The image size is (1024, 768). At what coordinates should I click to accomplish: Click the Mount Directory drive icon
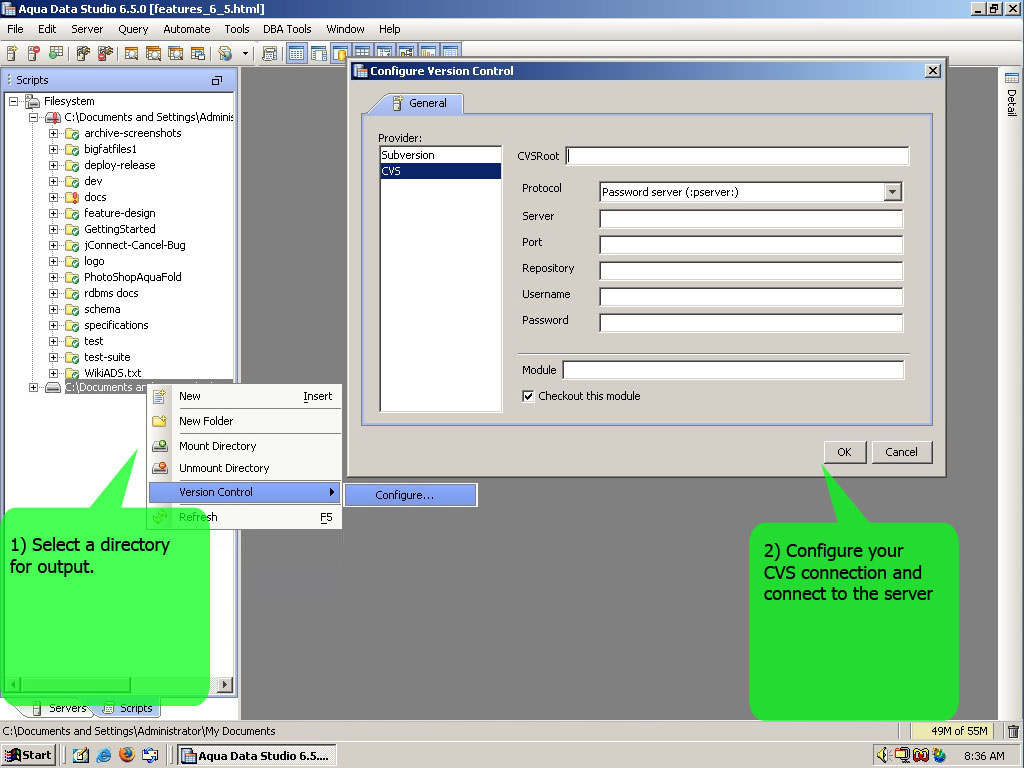159,446
